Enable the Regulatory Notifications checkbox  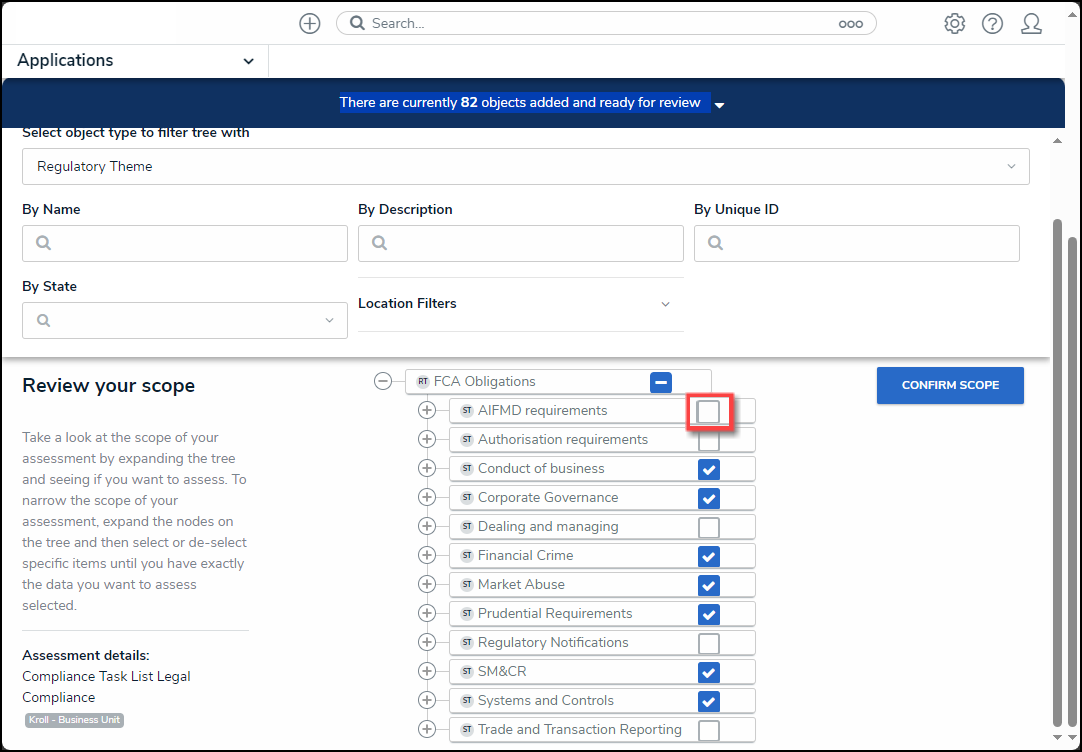coord(708,643)
